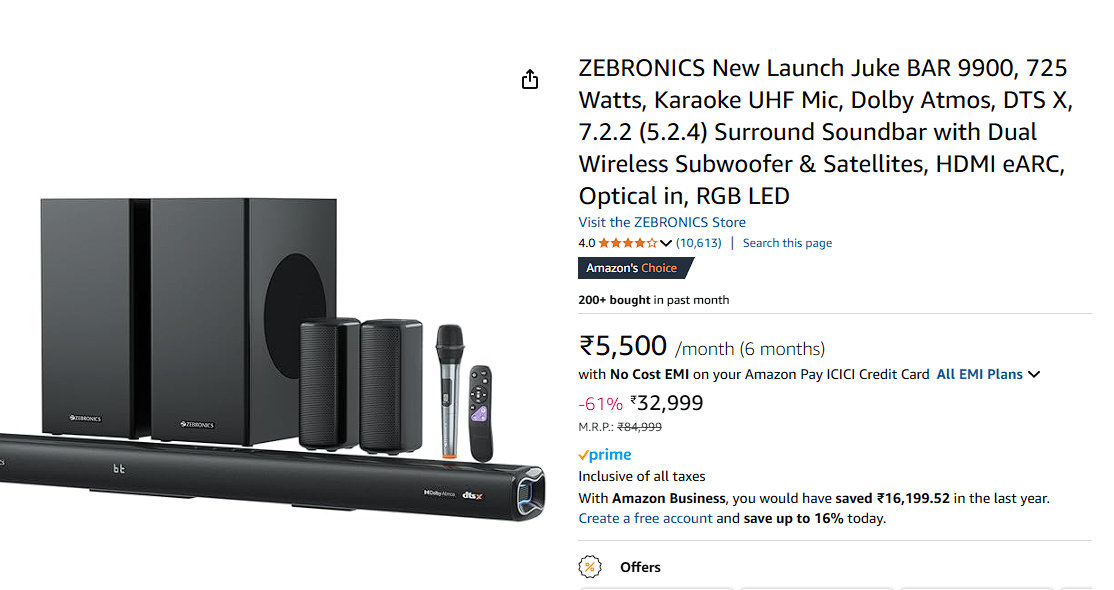The width and height of the screenshot is (1114, 590).
Task: Expand the All EMI Plans dropdown
Action: (988, 374)
